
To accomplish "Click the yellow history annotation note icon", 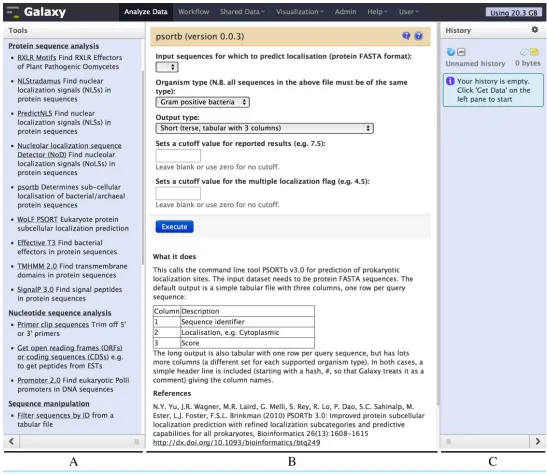I will (x=534, y=52).
